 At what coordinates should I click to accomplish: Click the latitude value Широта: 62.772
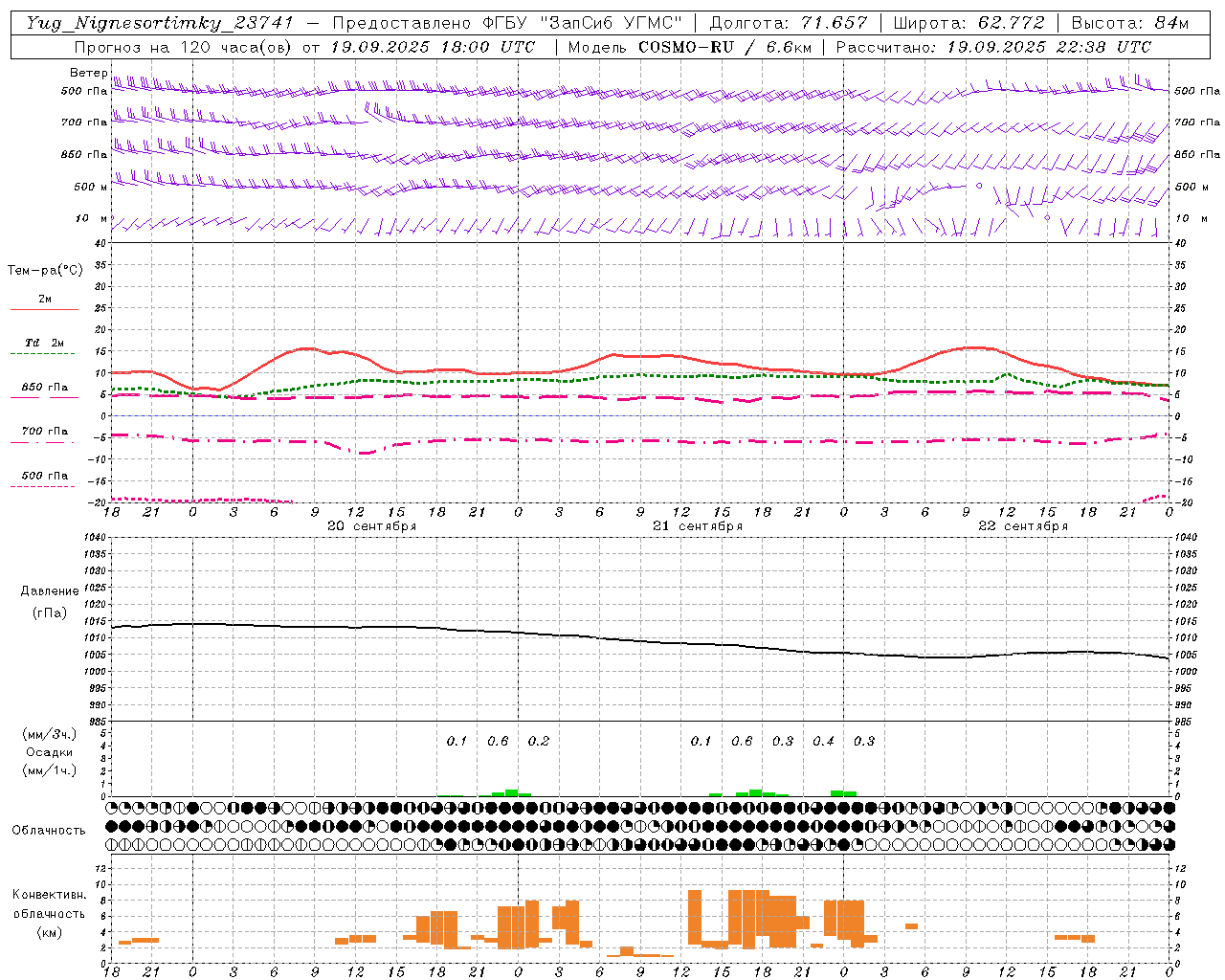click(970, 23)
